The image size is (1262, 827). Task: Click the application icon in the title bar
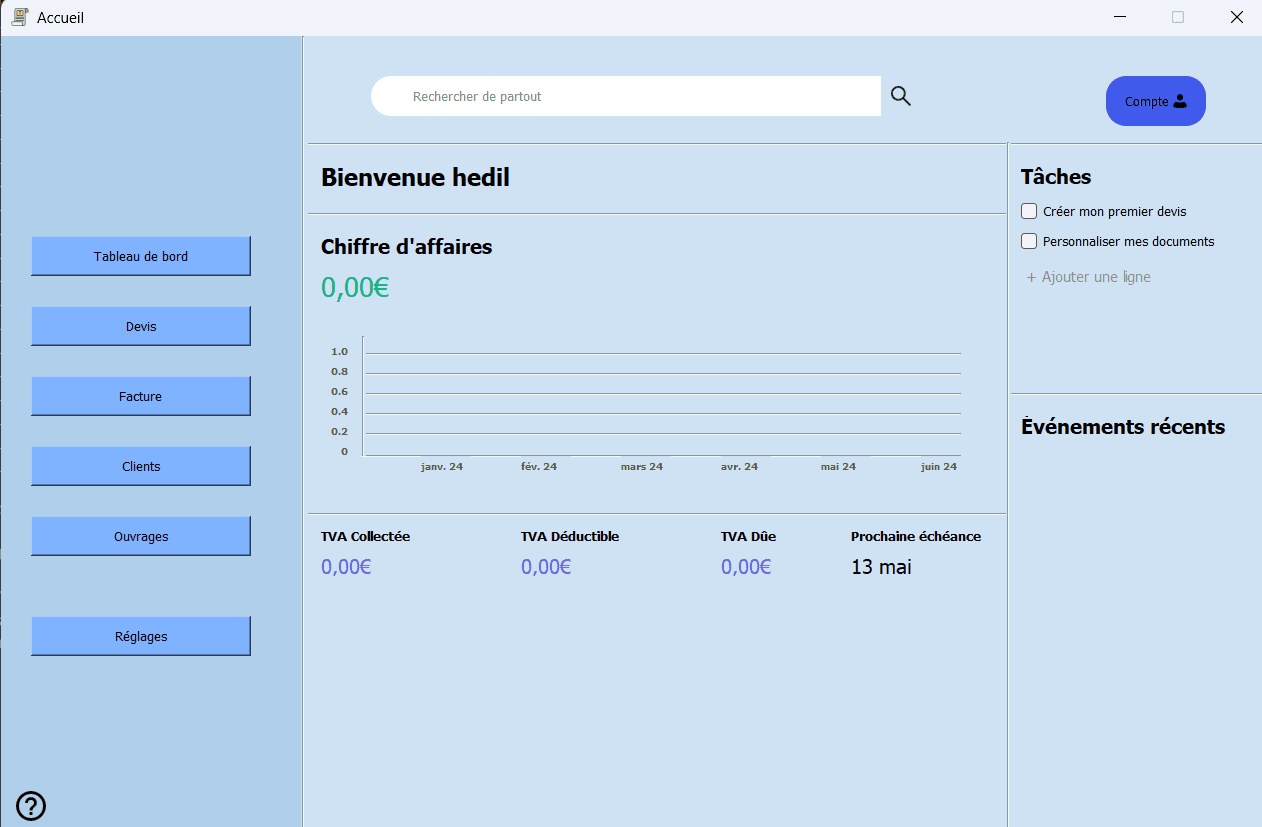(x=18, y=16)
